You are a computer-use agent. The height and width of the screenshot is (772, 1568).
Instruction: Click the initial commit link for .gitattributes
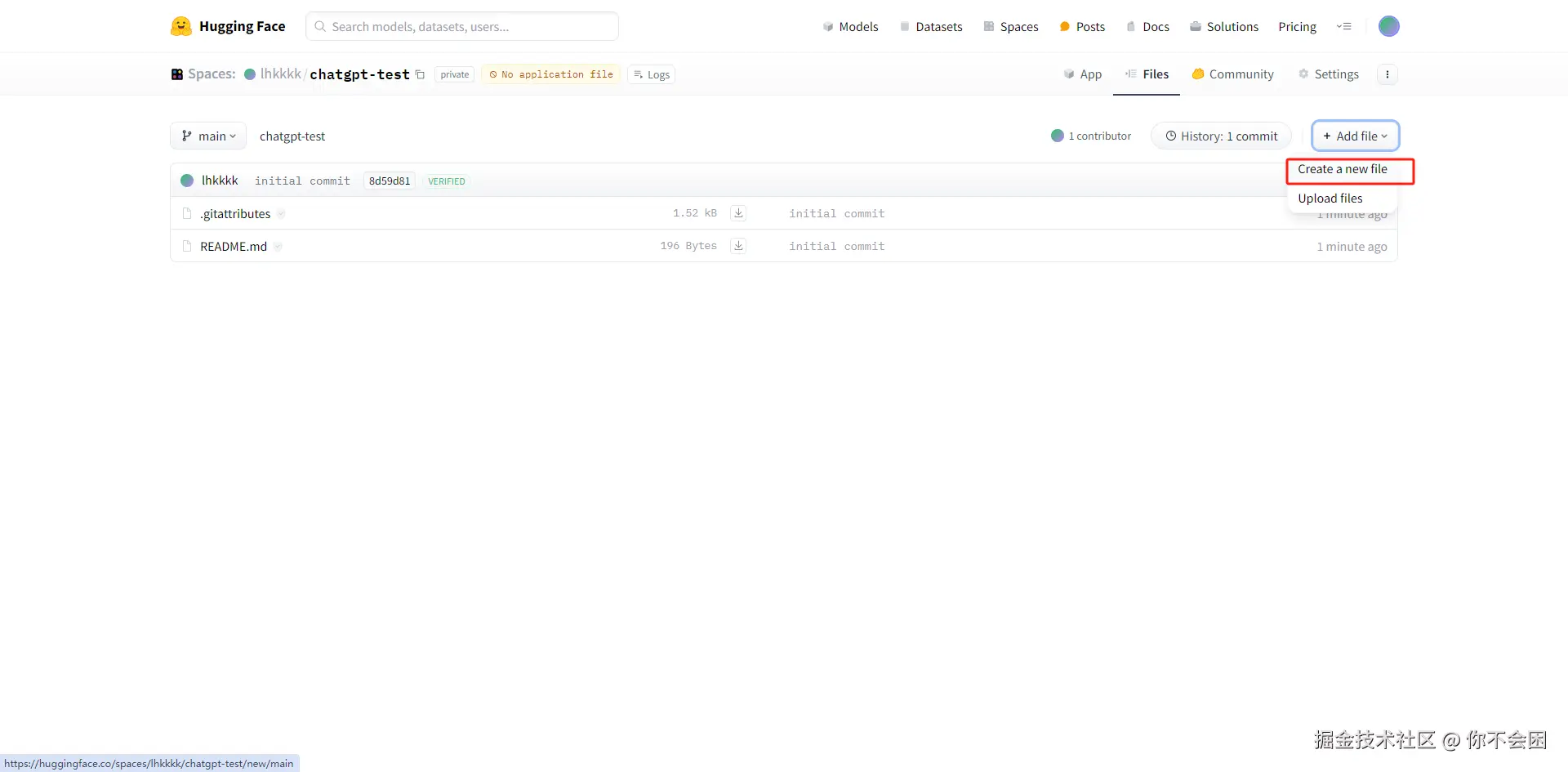(836, 213)
